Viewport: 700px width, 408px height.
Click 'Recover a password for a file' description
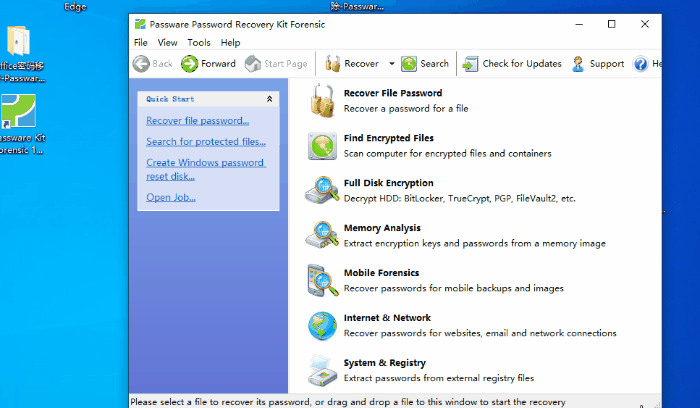406,108
